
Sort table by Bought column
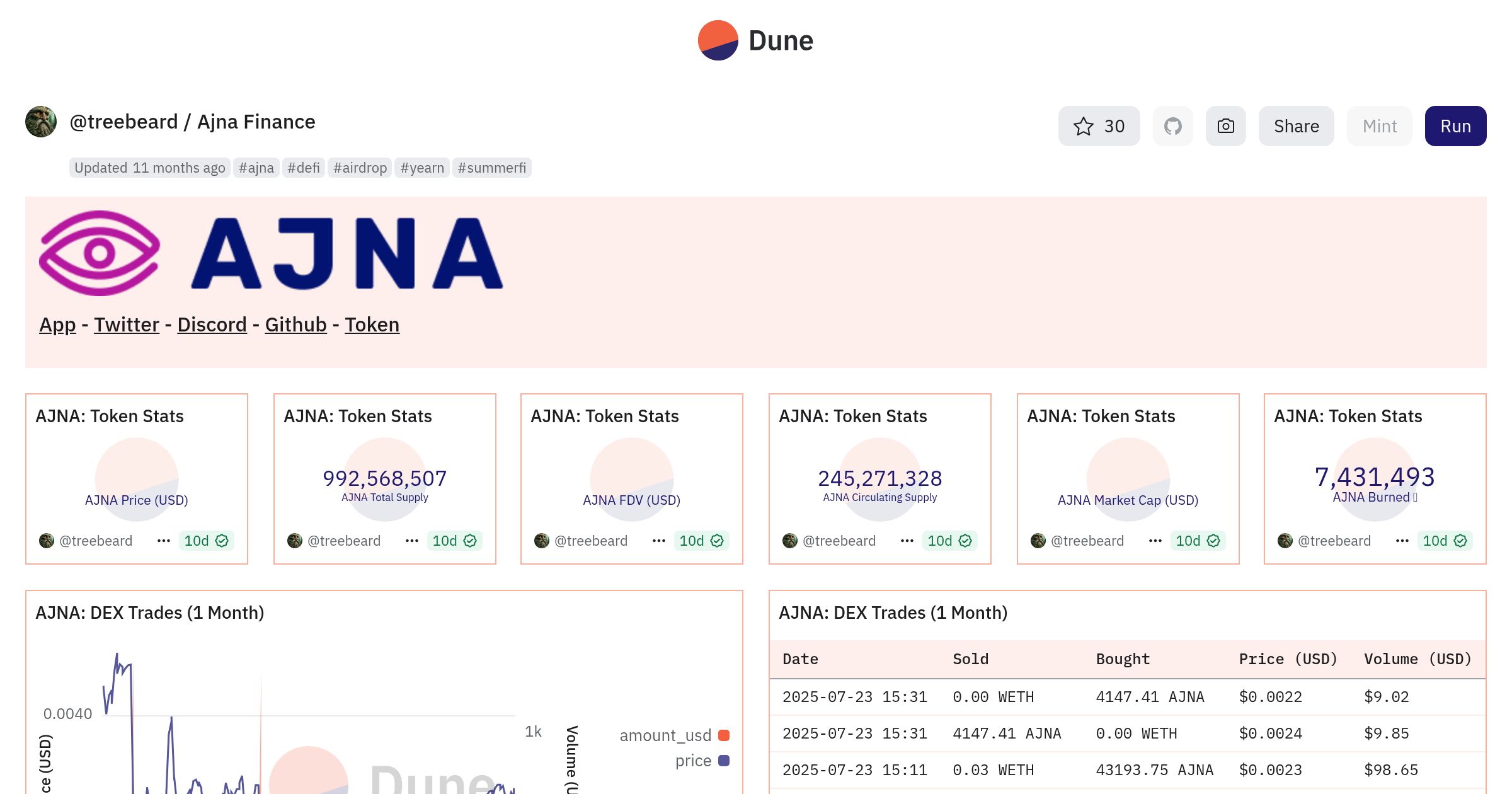click(1123, 659)
